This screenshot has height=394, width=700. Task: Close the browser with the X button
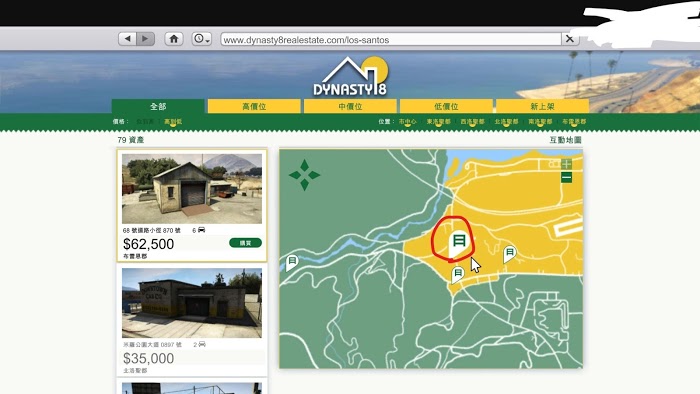pyautogui.click(x=570, y=39)
